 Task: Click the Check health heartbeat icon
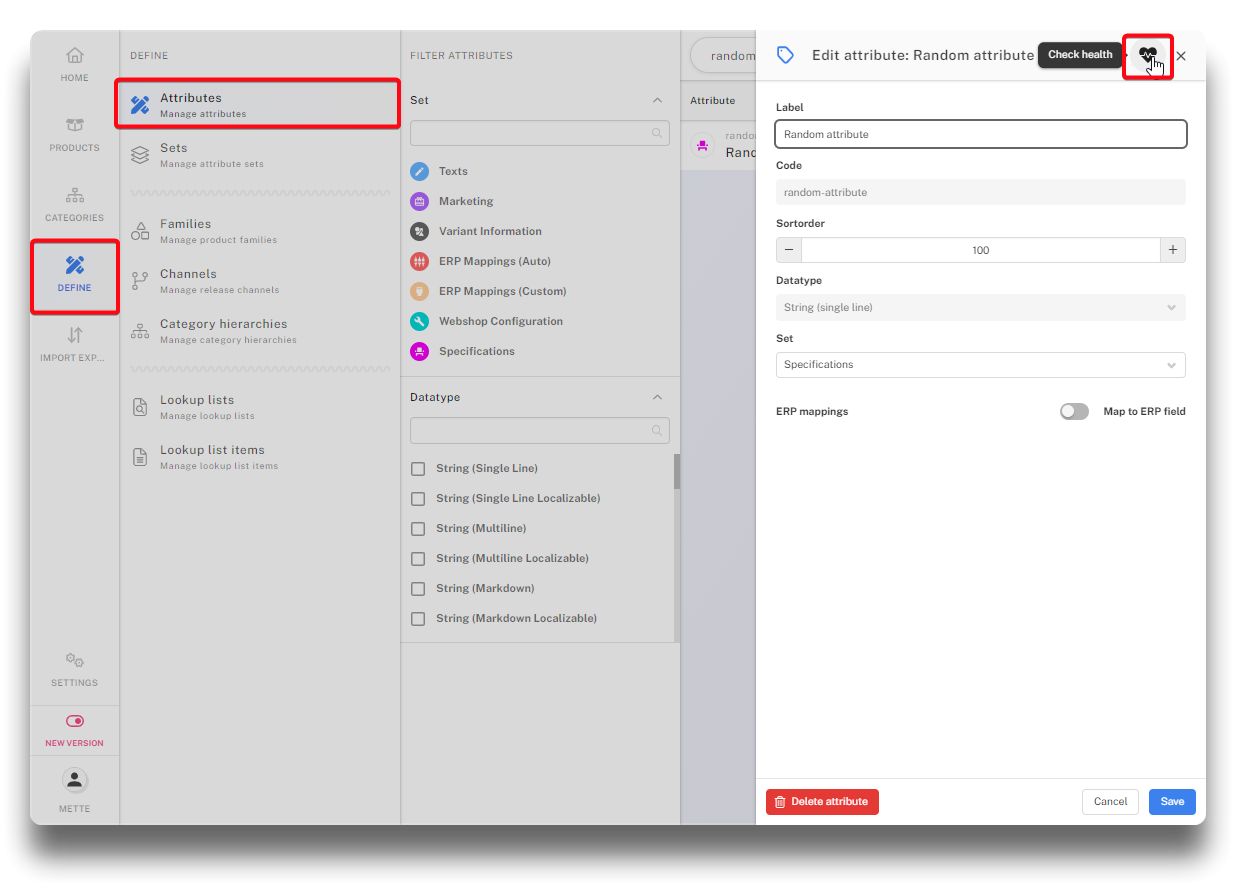(x=1147, y=56)
